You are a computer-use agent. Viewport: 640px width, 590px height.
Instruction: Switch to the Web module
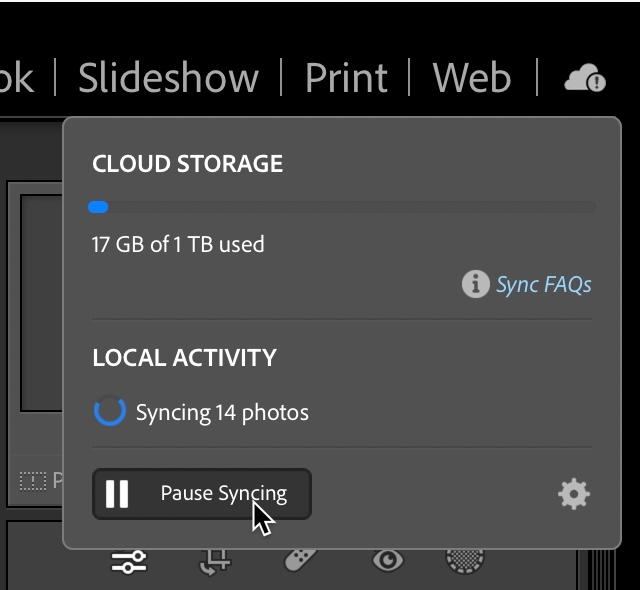tap(472, 78)
